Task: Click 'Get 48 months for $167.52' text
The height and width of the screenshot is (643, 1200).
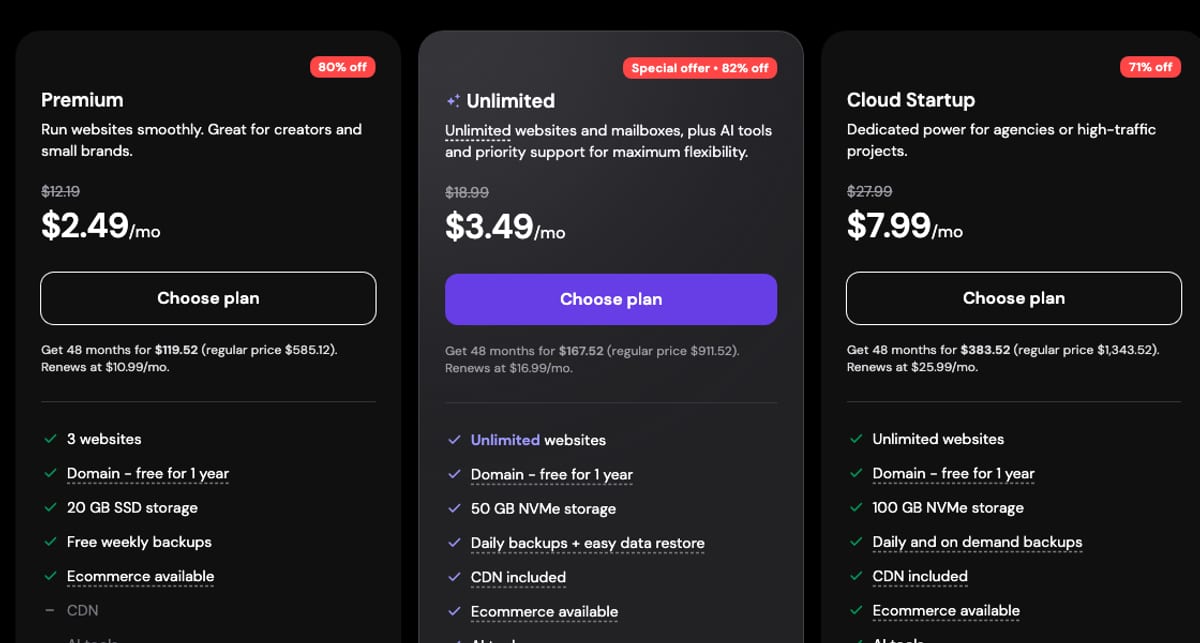Action: 524,351
